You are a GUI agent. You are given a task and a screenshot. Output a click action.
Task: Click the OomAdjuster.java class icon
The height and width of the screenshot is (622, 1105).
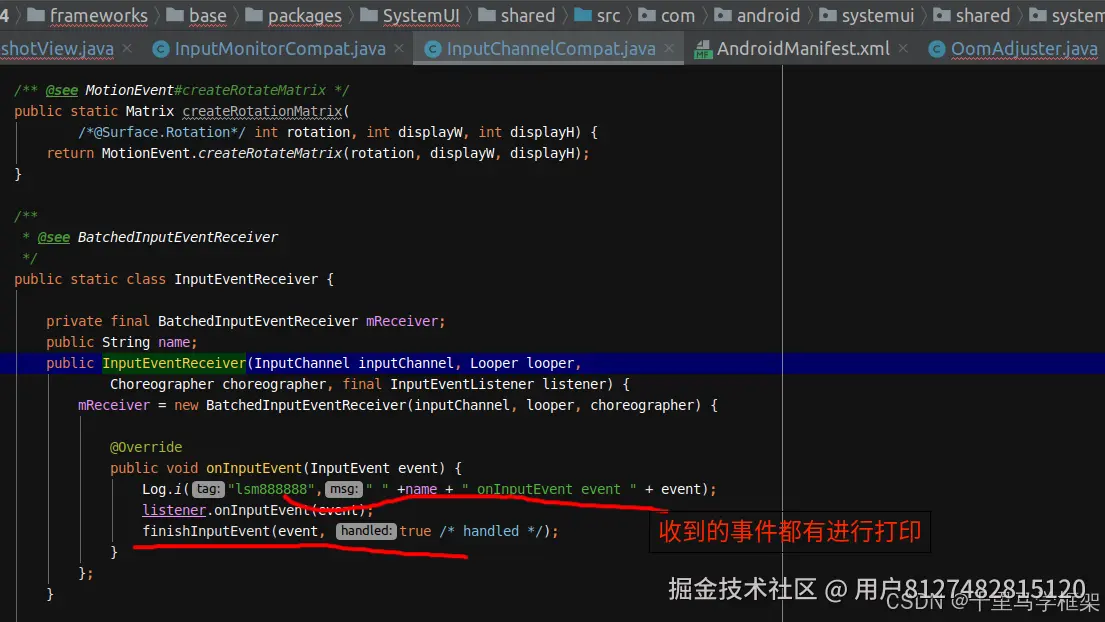(x=937, y=49)
